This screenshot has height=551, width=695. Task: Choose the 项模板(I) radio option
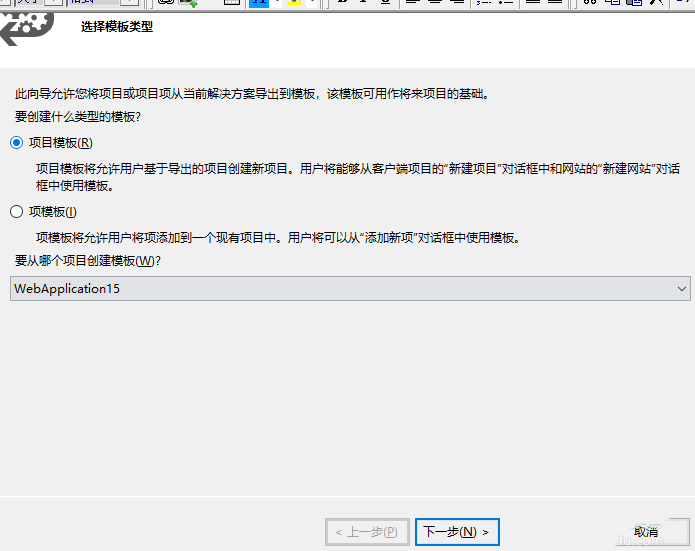pos(16,211)
